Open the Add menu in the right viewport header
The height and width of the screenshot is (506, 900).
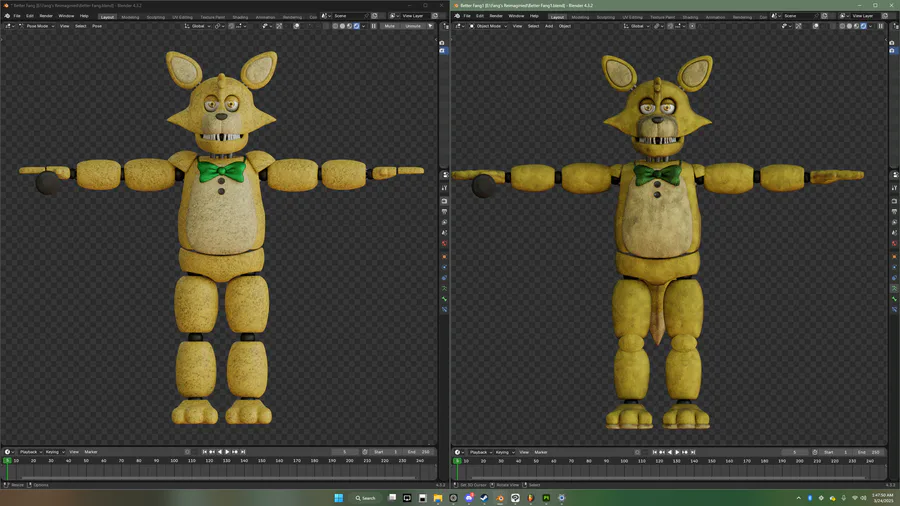(x=549, y=26)
